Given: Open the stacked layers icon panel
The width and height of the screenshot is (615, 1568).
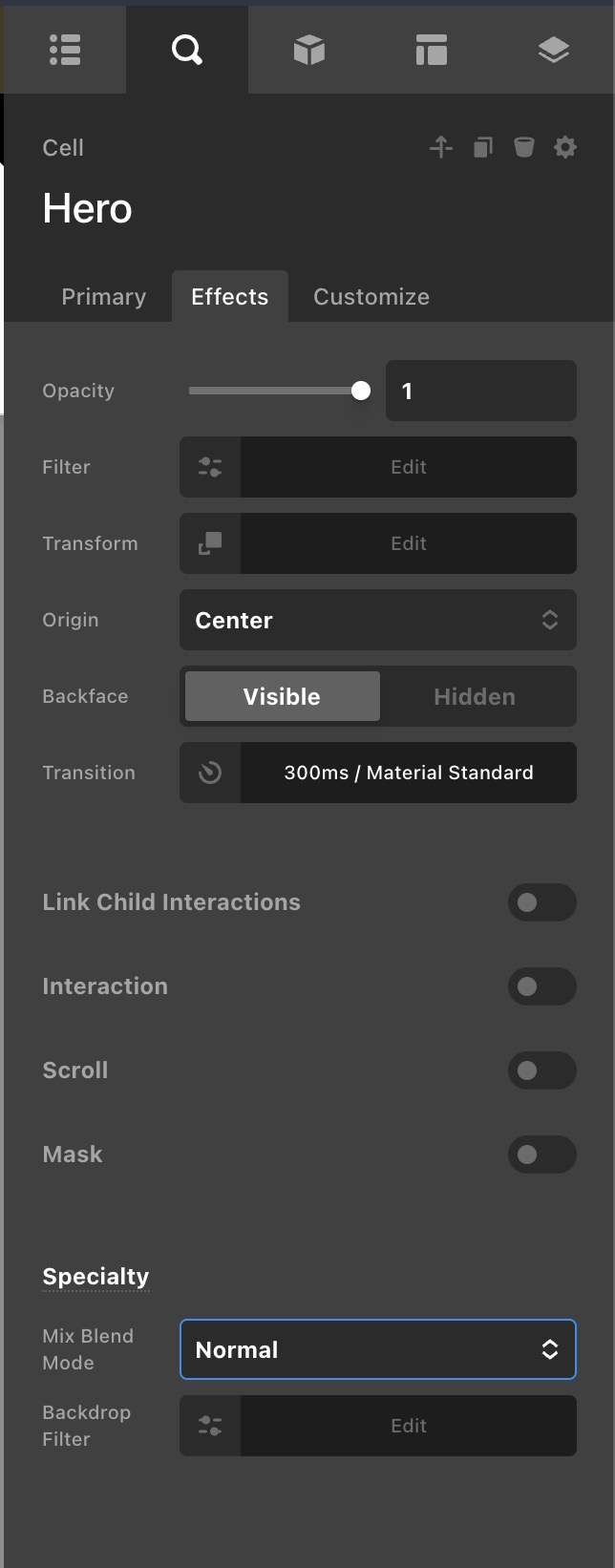Looking at the screenshot, I should 554,50.
